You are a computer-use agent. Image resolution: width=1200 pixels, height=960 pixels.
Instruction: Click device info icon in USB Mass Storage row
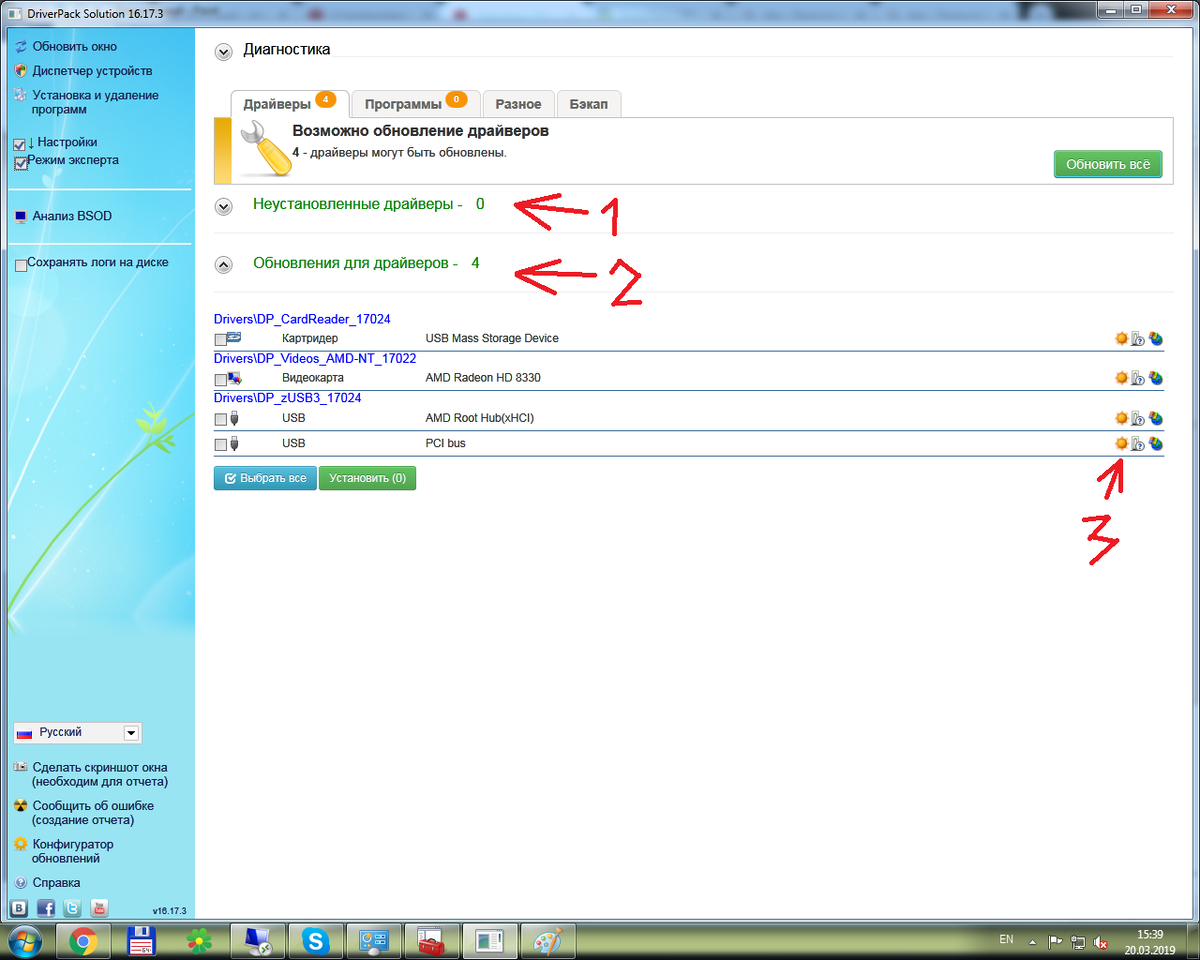[x=1138, y=339]
